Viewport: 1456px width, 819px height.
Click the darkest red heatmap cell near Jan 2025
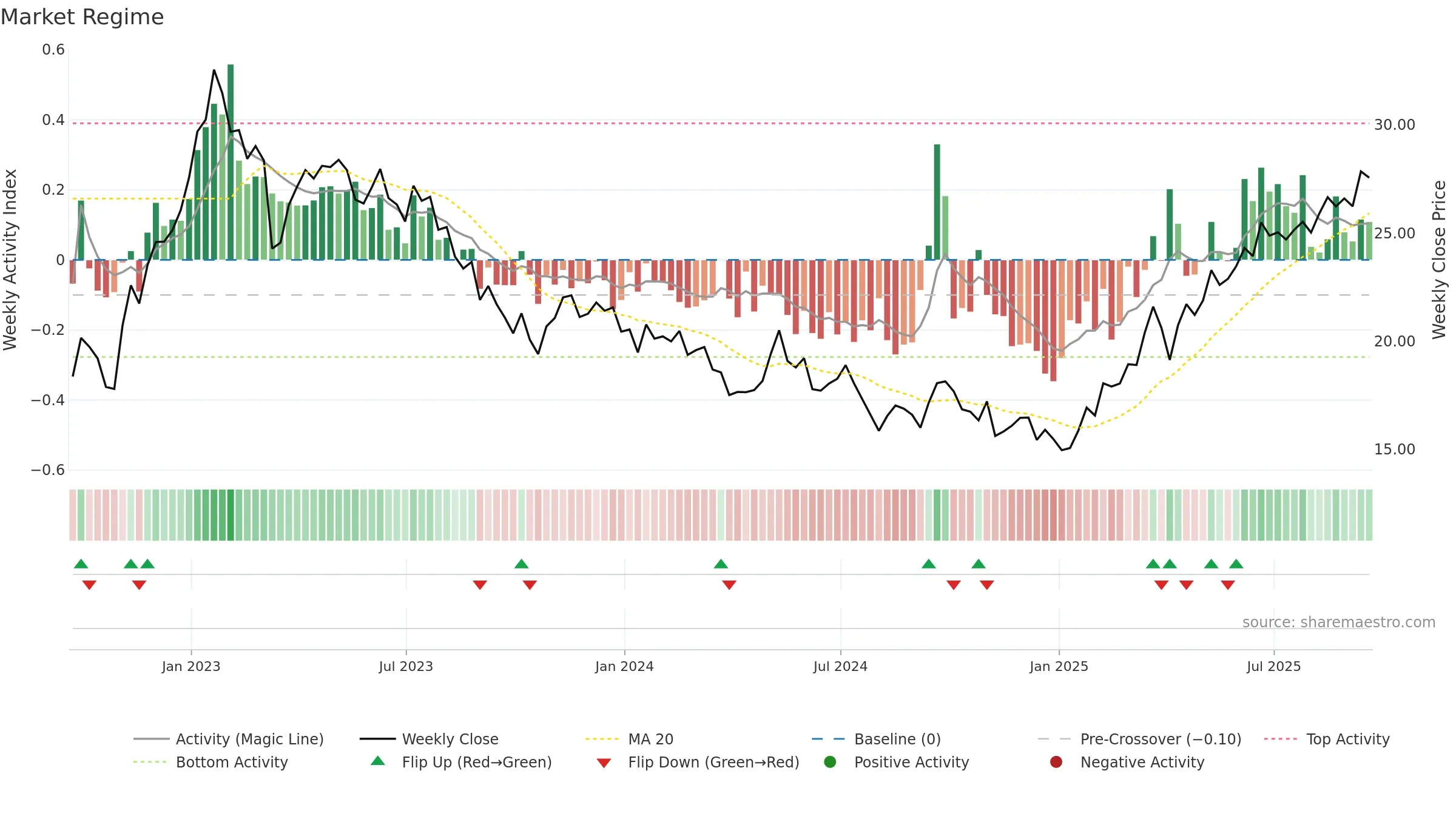(1053, 515)
